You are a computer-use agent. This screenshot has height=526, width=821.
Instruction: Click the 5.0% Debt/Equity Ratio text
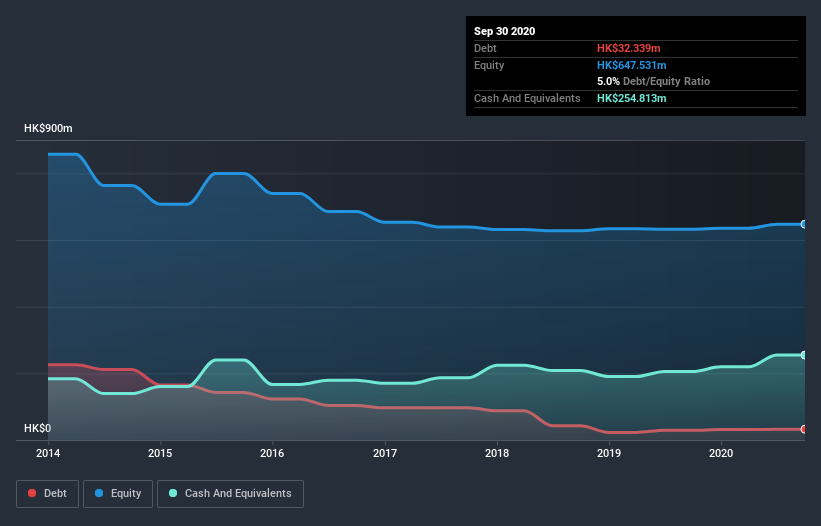(653, 82)
